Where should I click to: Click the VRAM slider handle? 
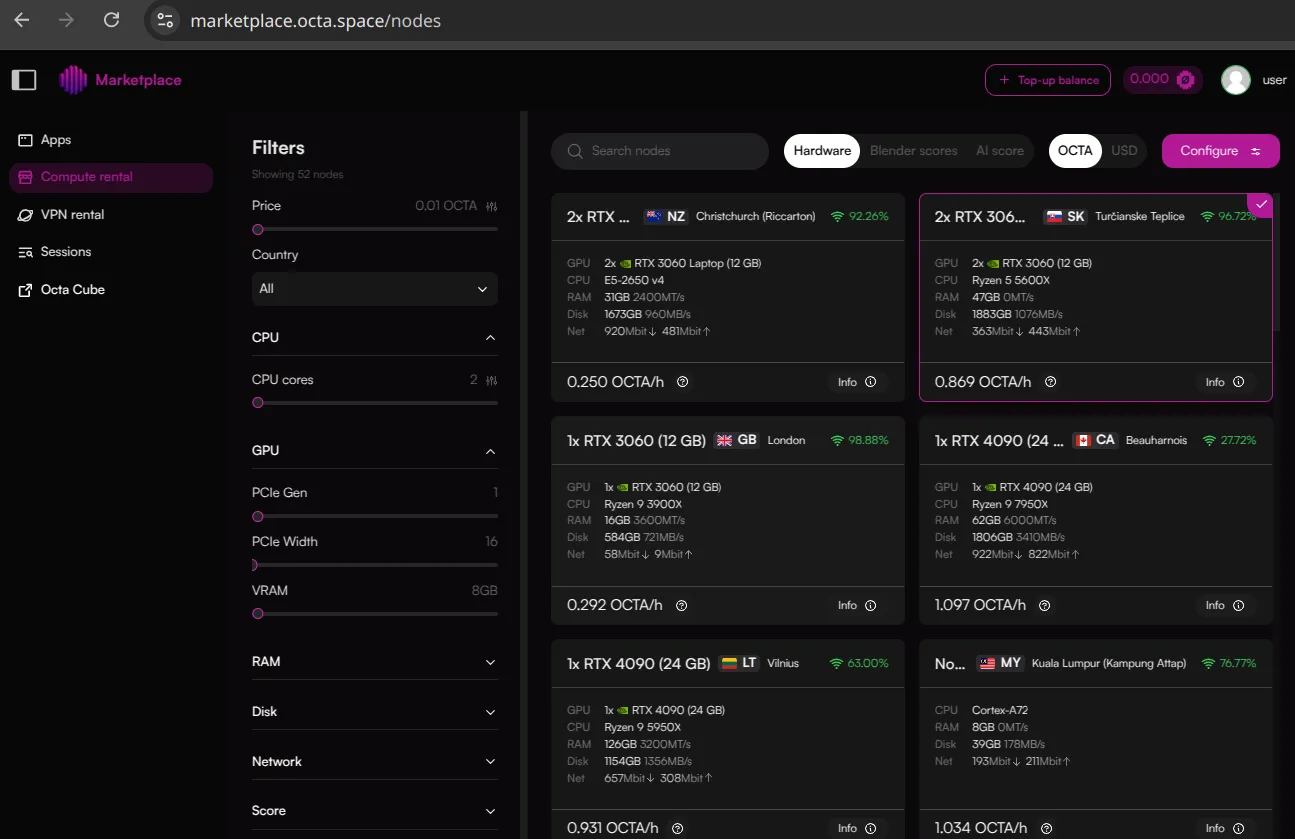258,613
